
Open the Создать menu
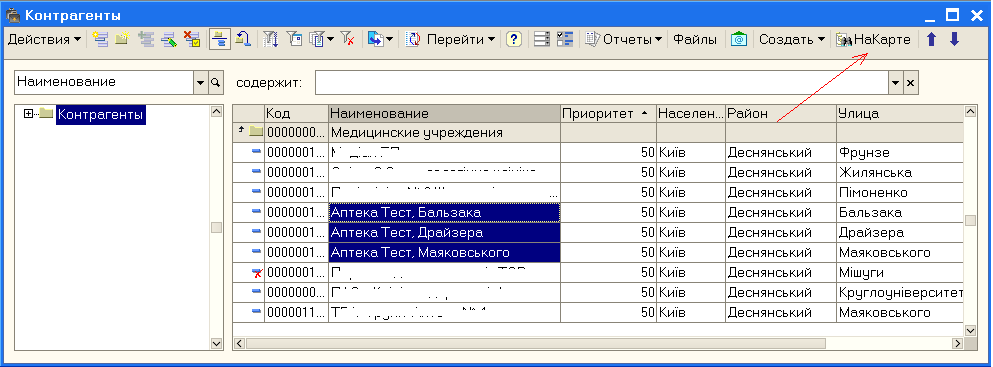792,39
